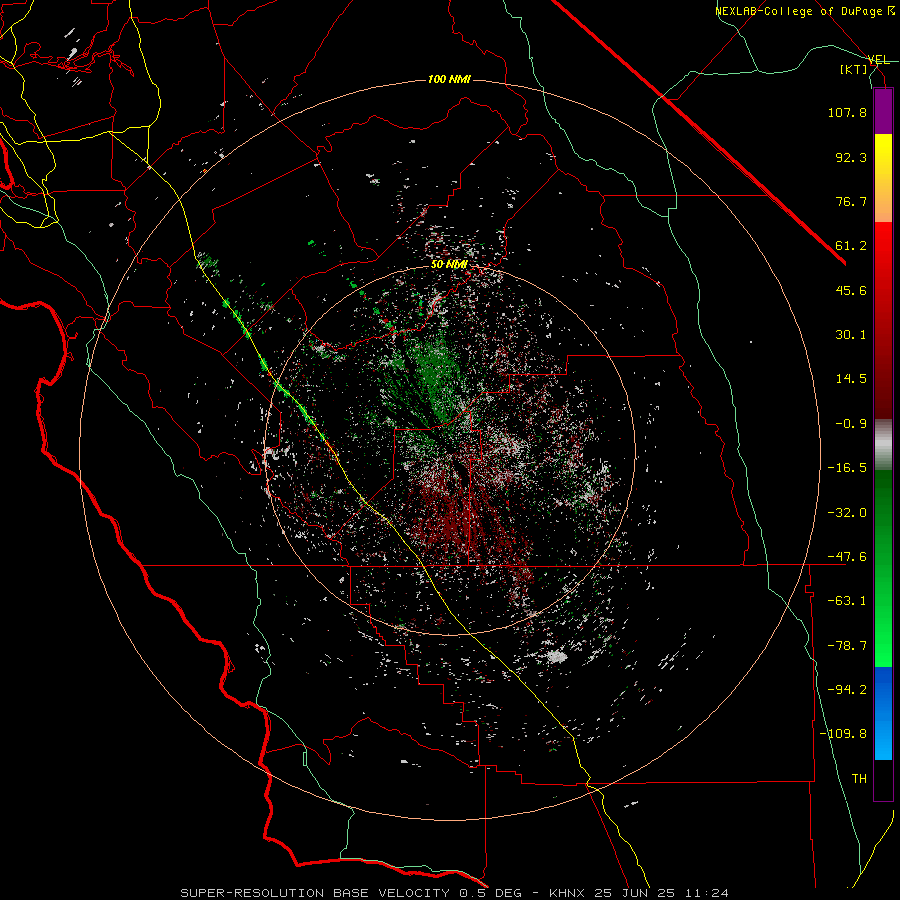Click the 100 NMI range ring label
Viewport: 900px width, 900px height.
pos(449,79)
